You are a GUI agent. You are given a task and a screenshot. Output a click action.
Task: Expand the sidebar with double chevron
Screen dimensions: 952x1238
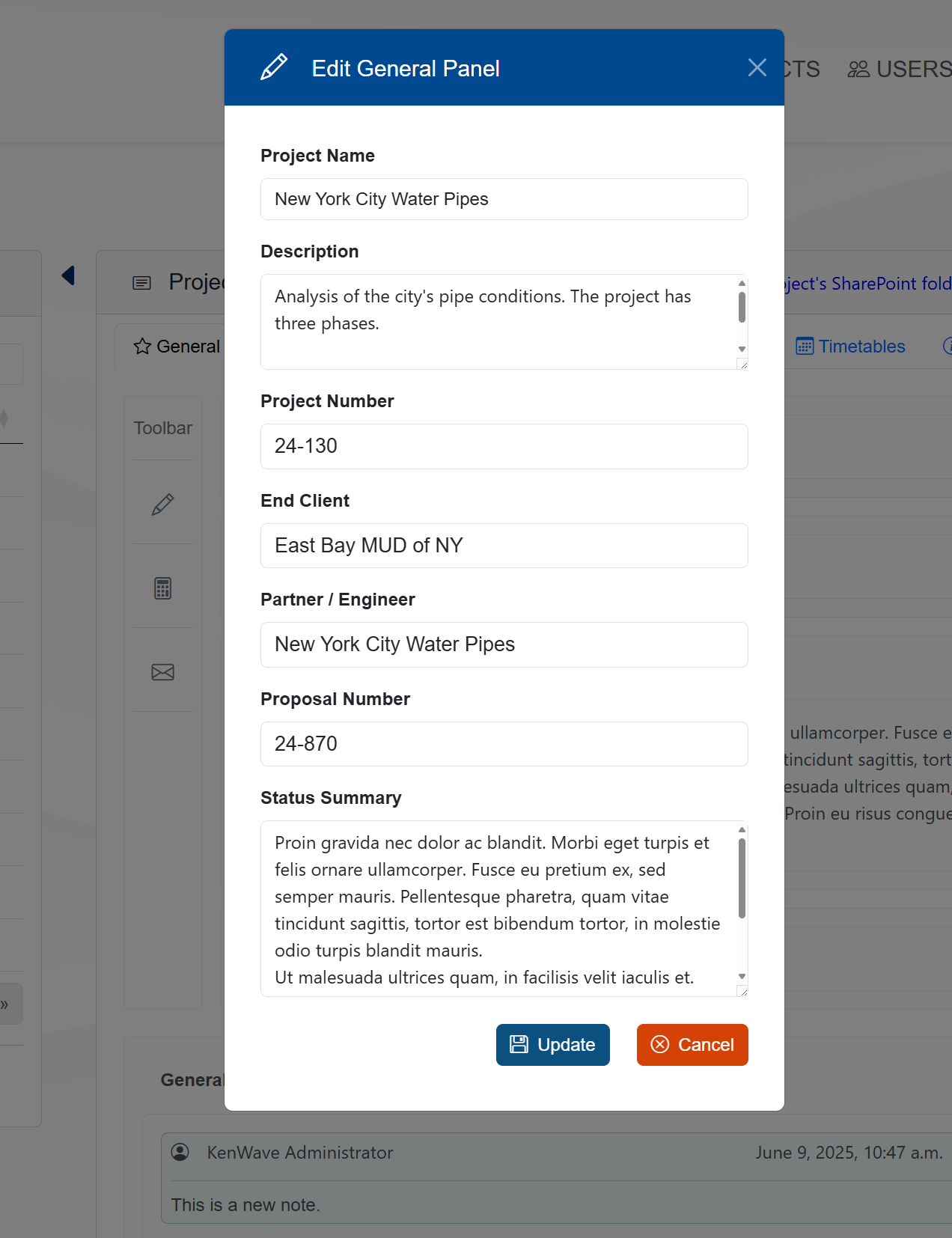pos(5,1004)
